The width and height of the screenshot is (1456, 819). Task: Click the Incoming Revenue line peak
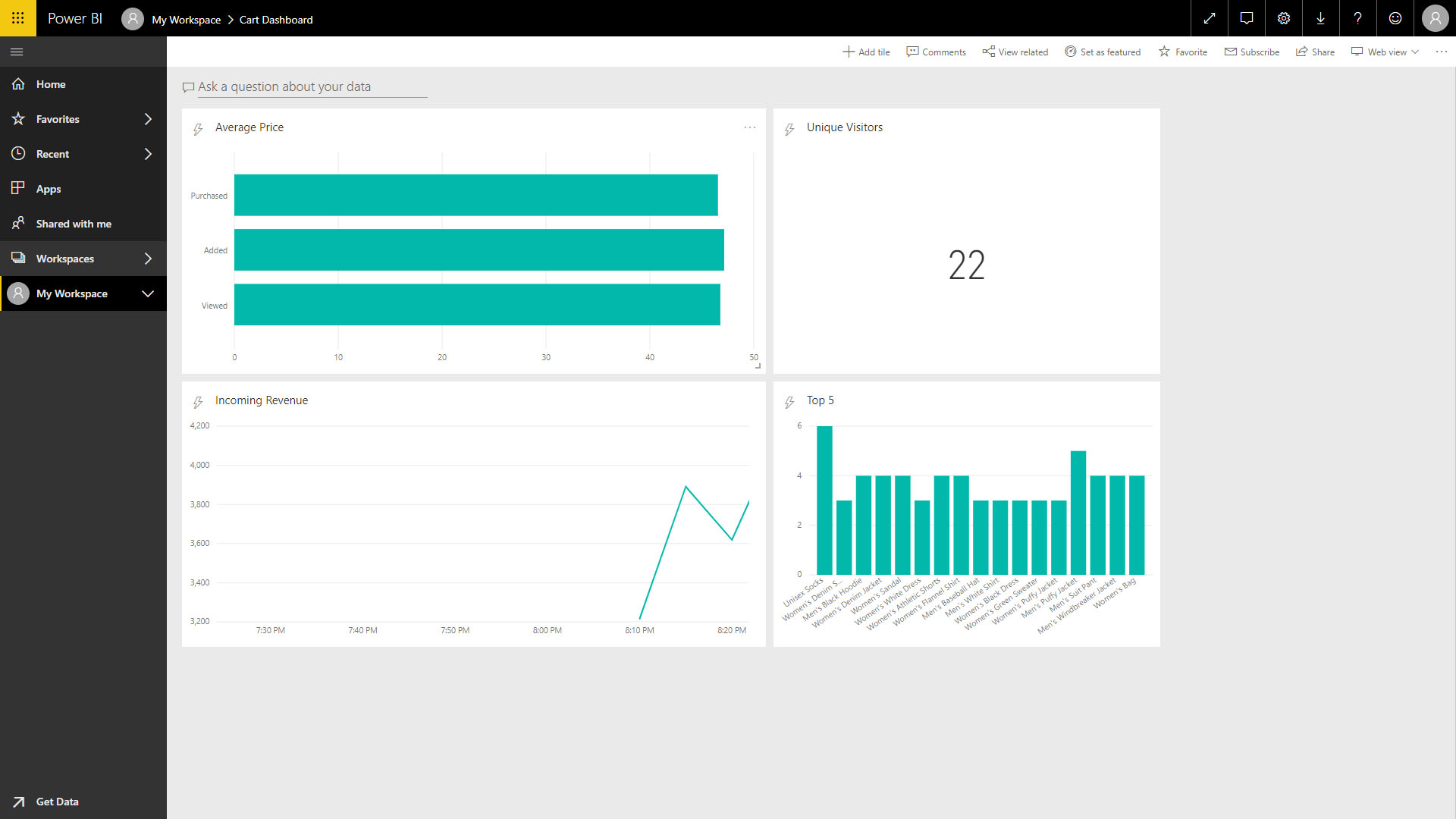686,487
